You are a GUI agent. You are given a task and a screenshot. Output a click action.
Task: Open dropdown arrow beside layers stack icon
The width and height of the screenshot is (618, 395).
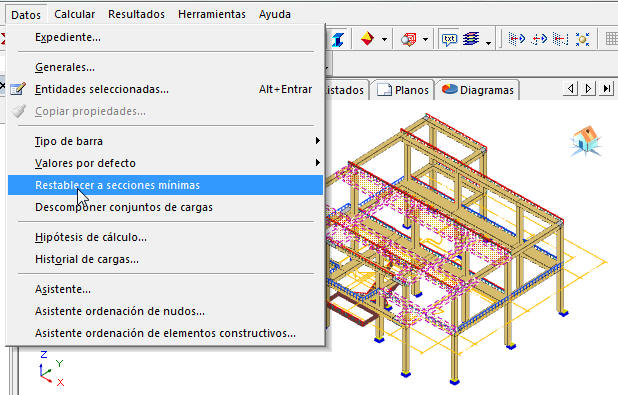488,43
